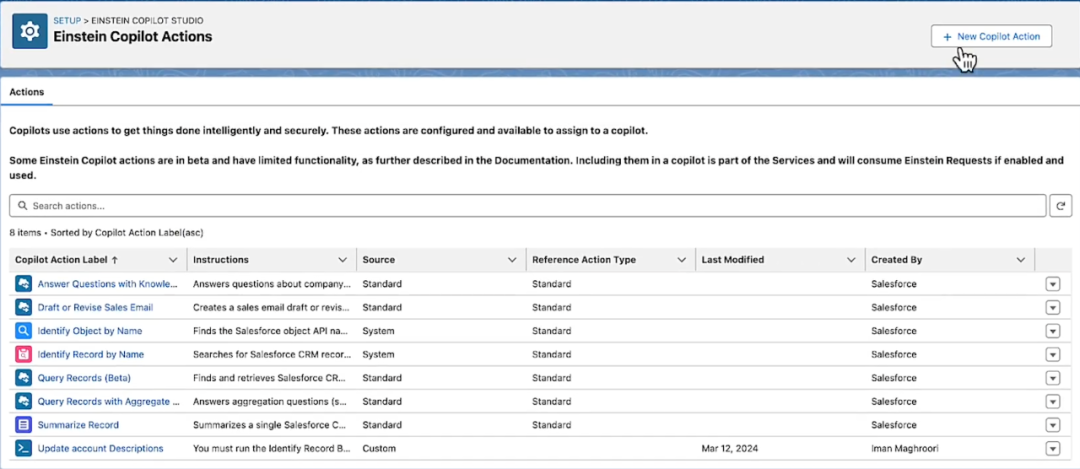Open Query Records (Beta) link
Image resolution: width=1080 pixels, height=469 pixels.
pyautogui.click(x=84, y=377)
